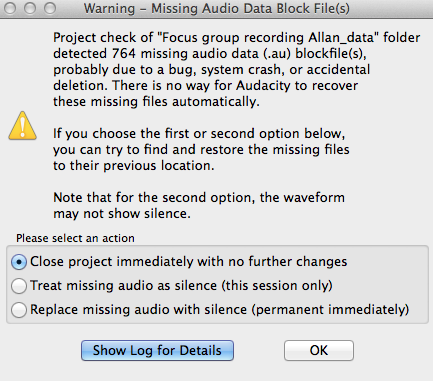Close the warning dialog using the title bar close button
433x381 pixels.
tap(10, 8)
